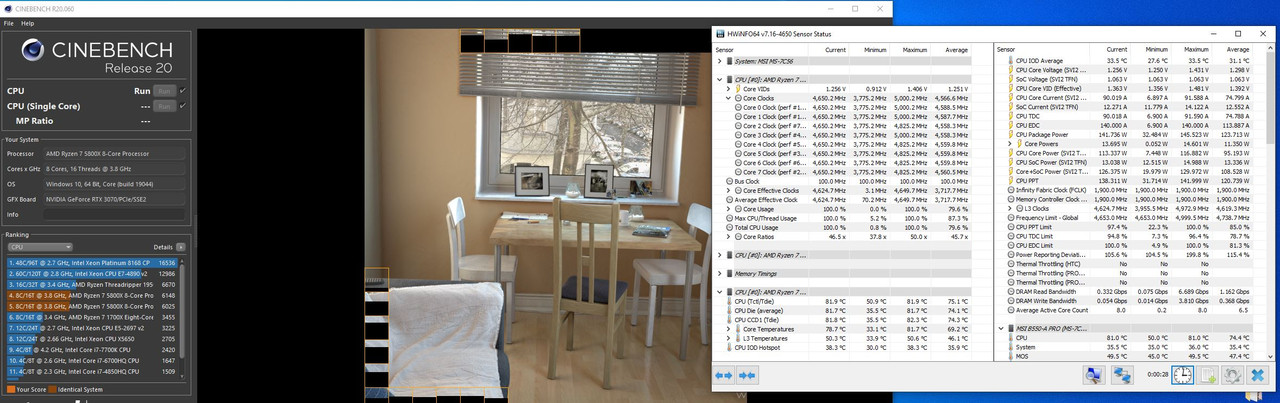Toggle the CPU (Single Core) test checkbox
The image size is (1280, 403).
183,106
